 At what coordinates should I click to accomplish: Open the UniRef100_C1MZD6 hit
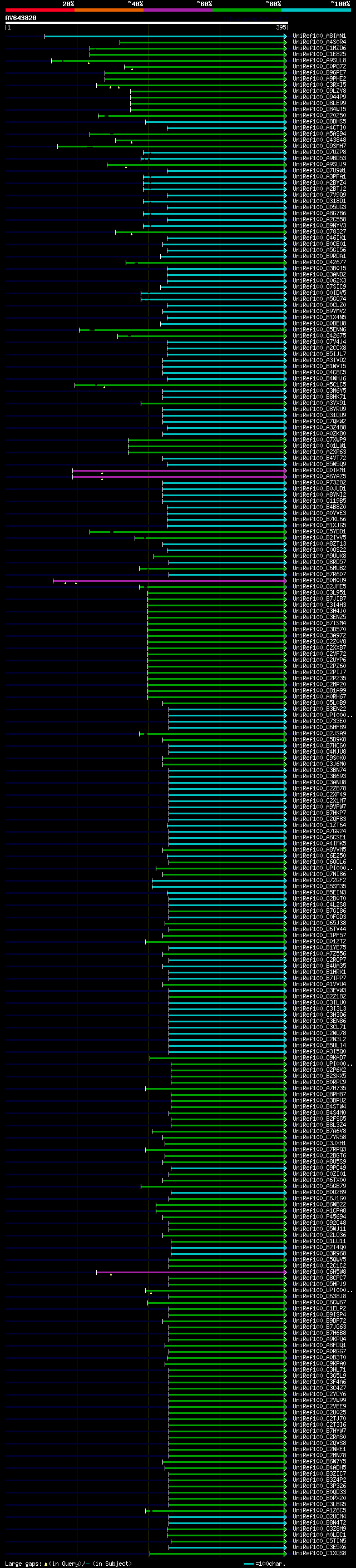point(319,49)
